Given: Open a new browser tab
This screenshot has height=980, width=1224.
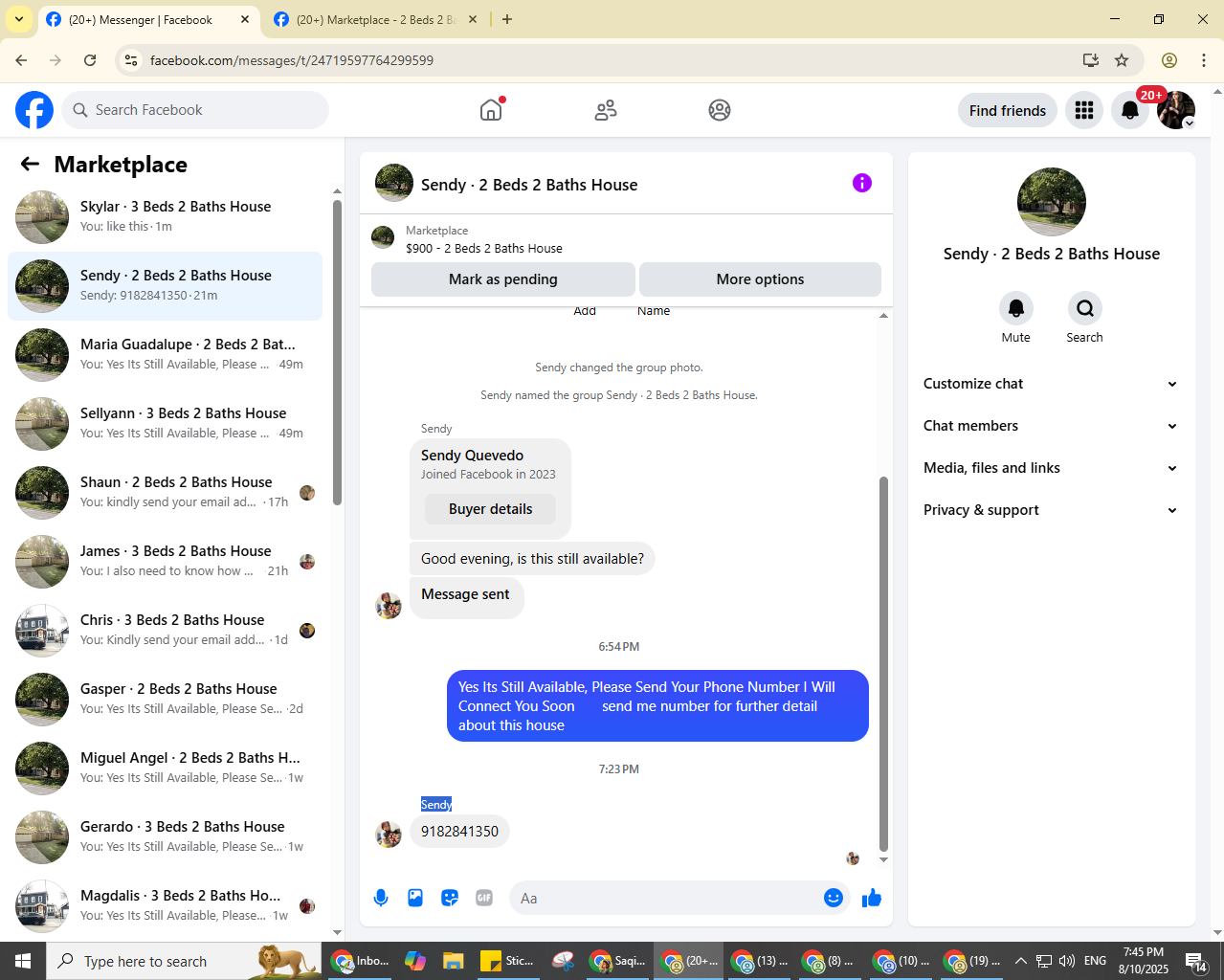Looking at the screenshot, I should click(x=507, y=19).
